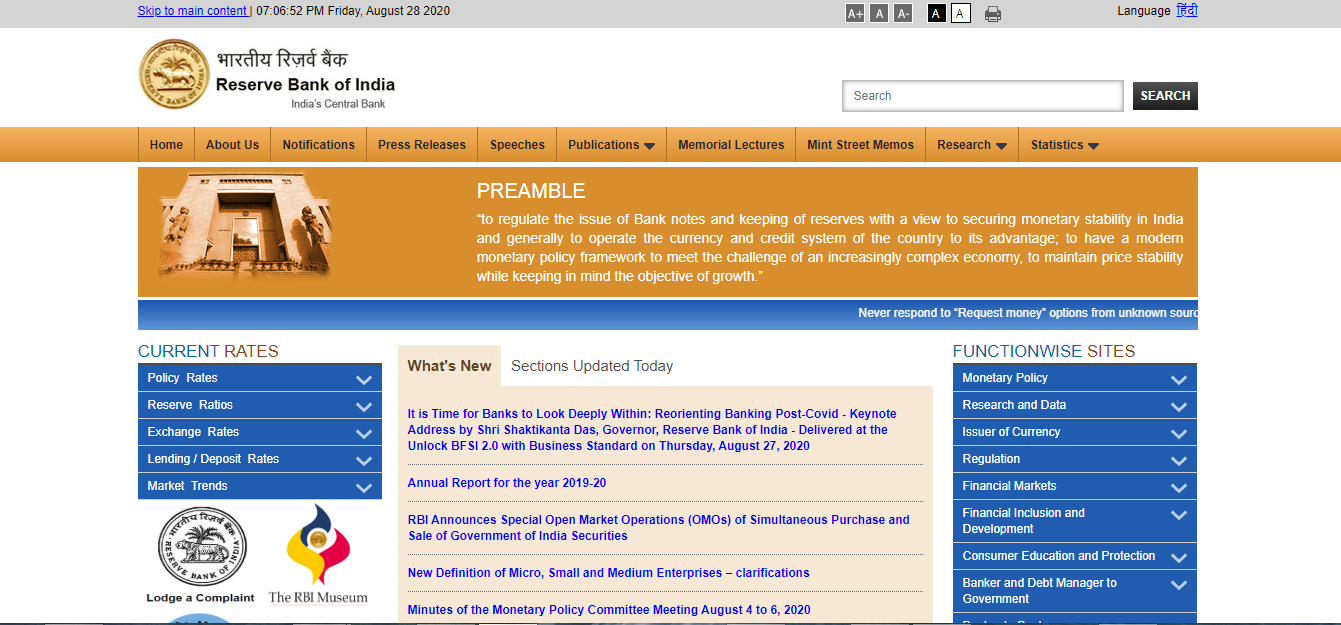Image resolution: width=1341 pixels, height=625 pixels.
Task: Expand the Regulation section
Action: coord(1075,459)
